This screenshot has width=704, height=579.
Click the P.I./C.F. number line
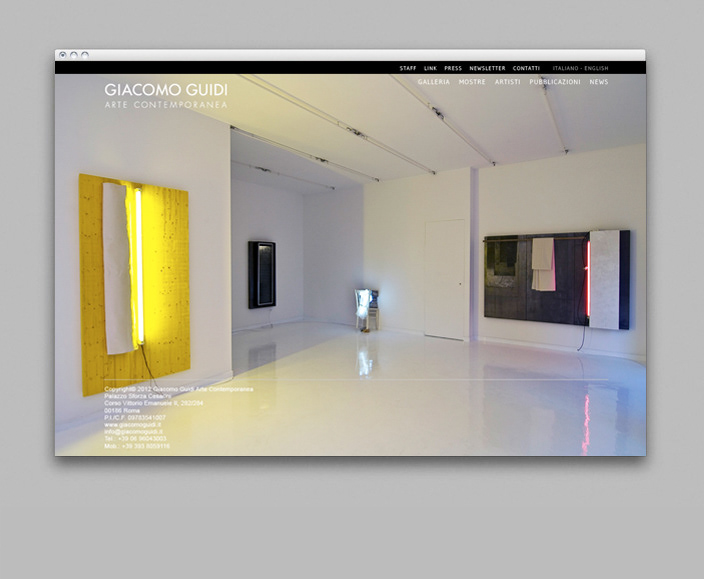click(x=135, y=417)
